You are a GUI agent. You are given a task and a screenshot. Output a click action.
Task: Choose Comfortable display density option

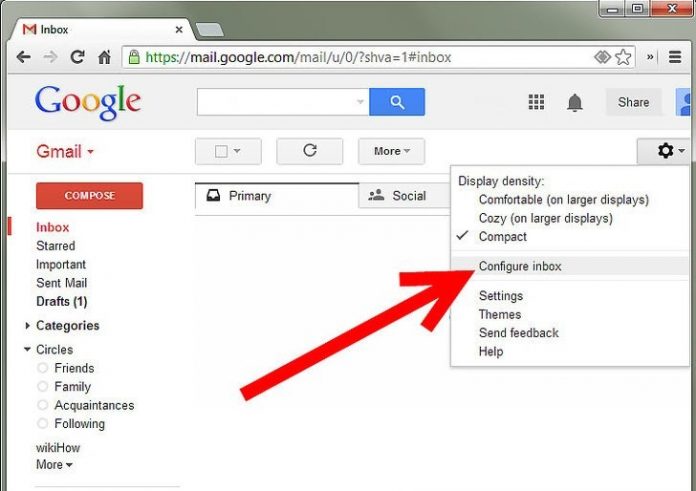(564, 200)
